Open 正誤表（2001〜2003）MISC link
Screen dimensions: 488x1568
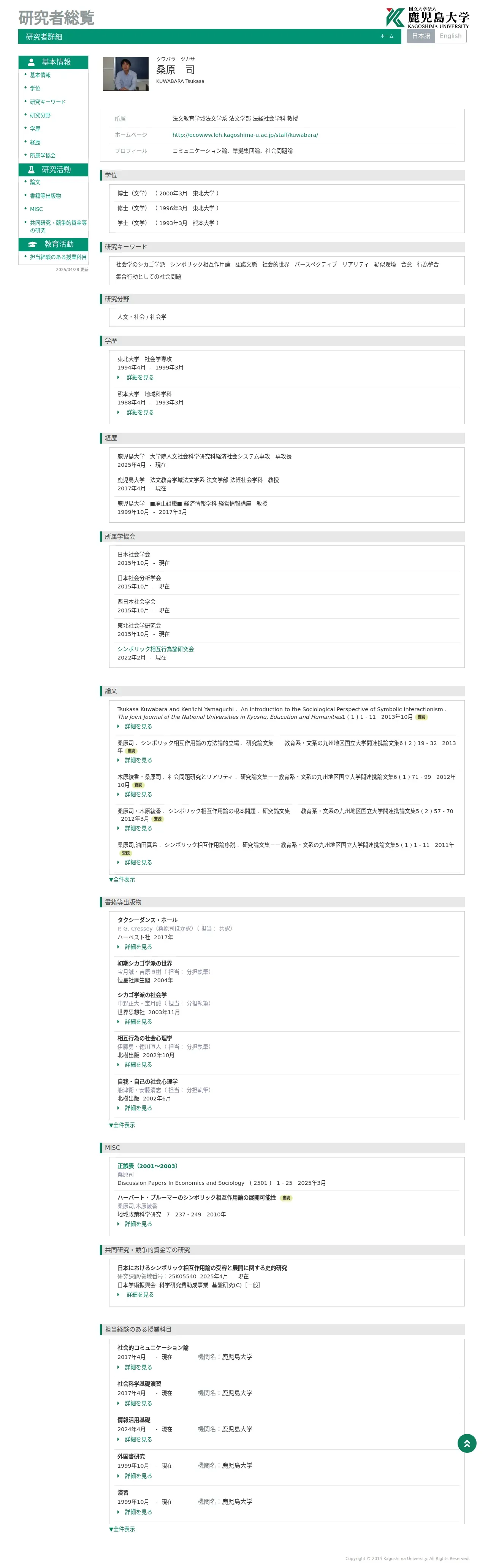pos(149,1166)
